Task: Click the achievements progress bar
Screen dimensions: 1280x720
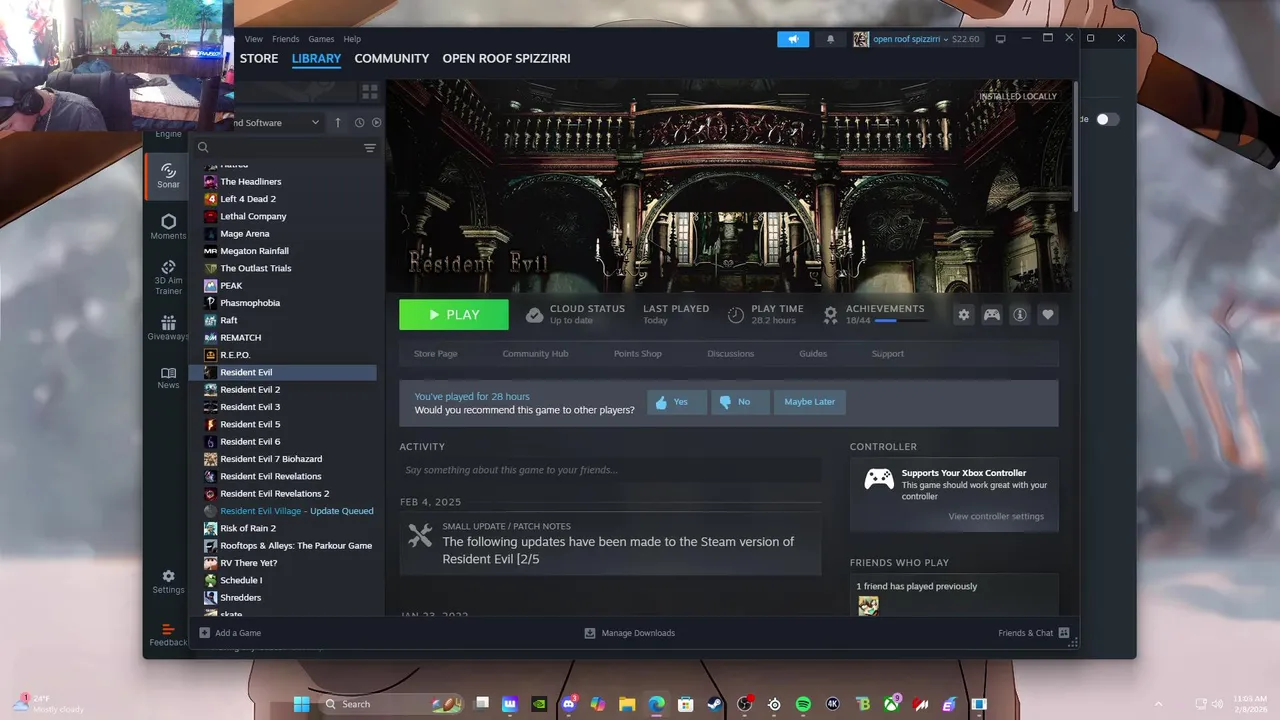Action: click(900, 321)
